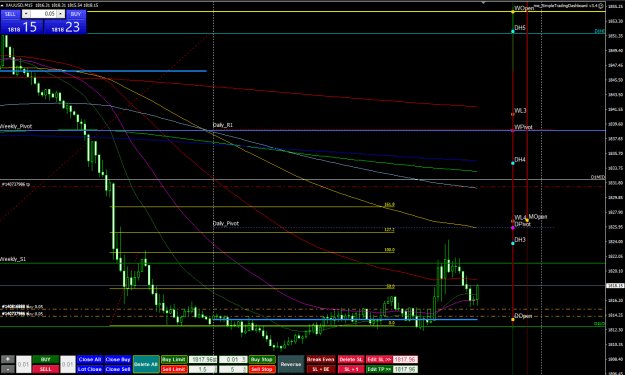The image size is (625, 375).
Task: Click the XAUUSD,M15 chart title text
Action: pyautogui.click(x=19, y=5)
